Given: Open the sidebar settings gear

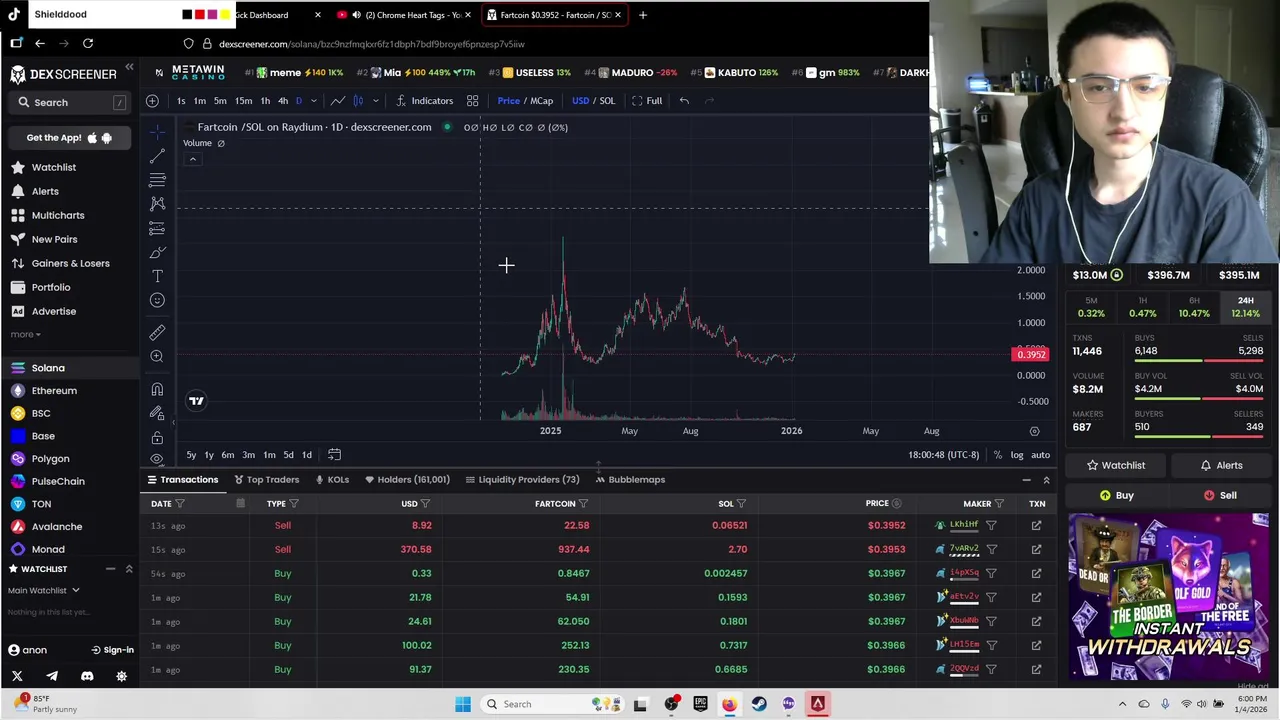Looking at the screenshot, I should [x=122, y=676].
